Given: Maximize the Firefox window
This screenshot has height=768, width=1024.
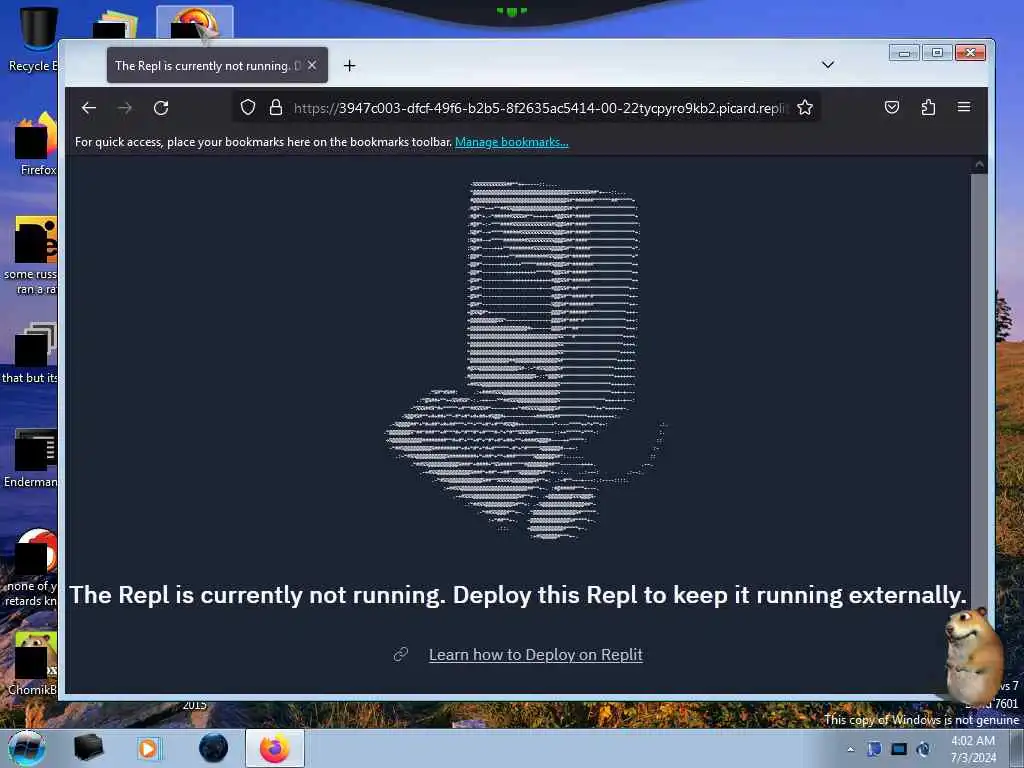Looking at the screenshot, I should coord(937,53).
